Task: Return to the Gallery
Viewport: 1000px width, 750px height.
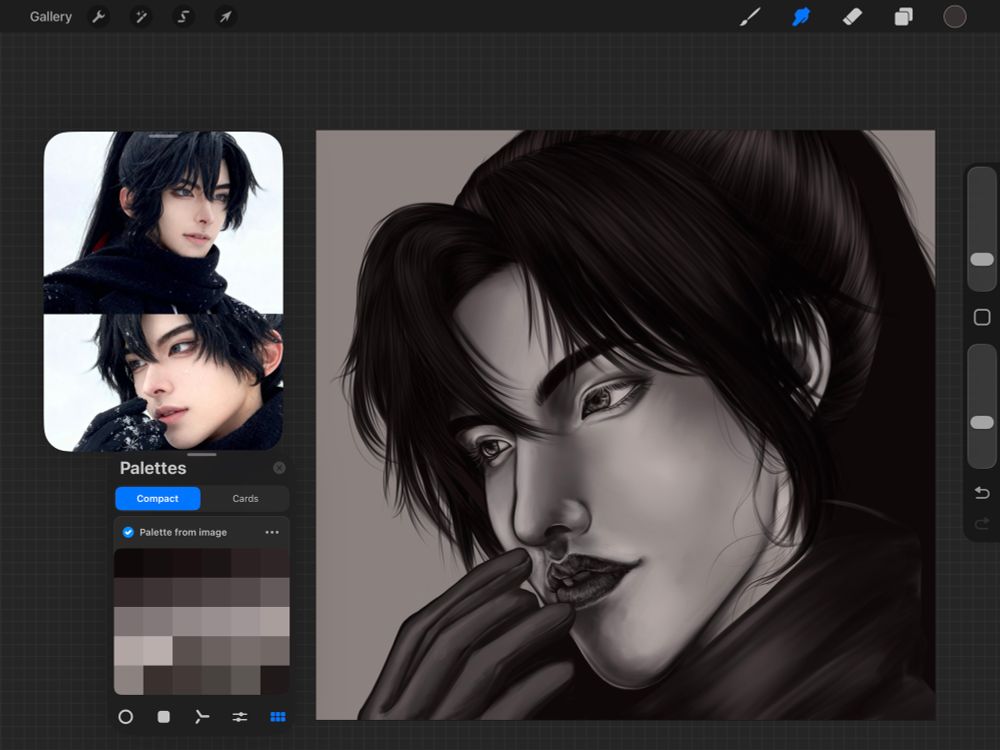Action: 51,17
